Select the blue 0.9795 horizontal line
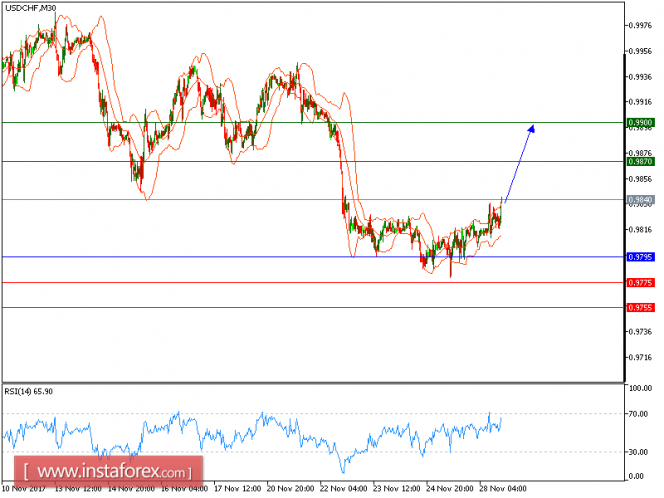This screenshot has width=664, height=498. click(313, 257)
